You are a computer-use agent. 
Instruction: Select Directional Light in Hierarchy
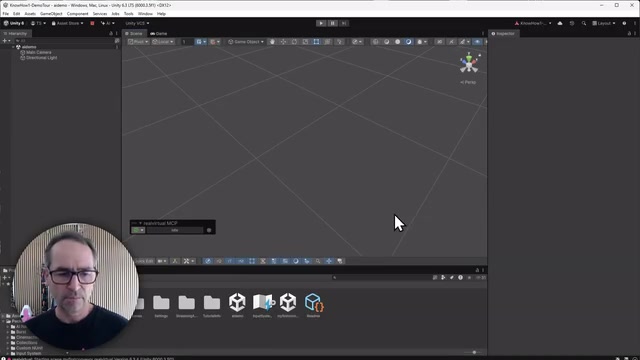coord(39,58)
